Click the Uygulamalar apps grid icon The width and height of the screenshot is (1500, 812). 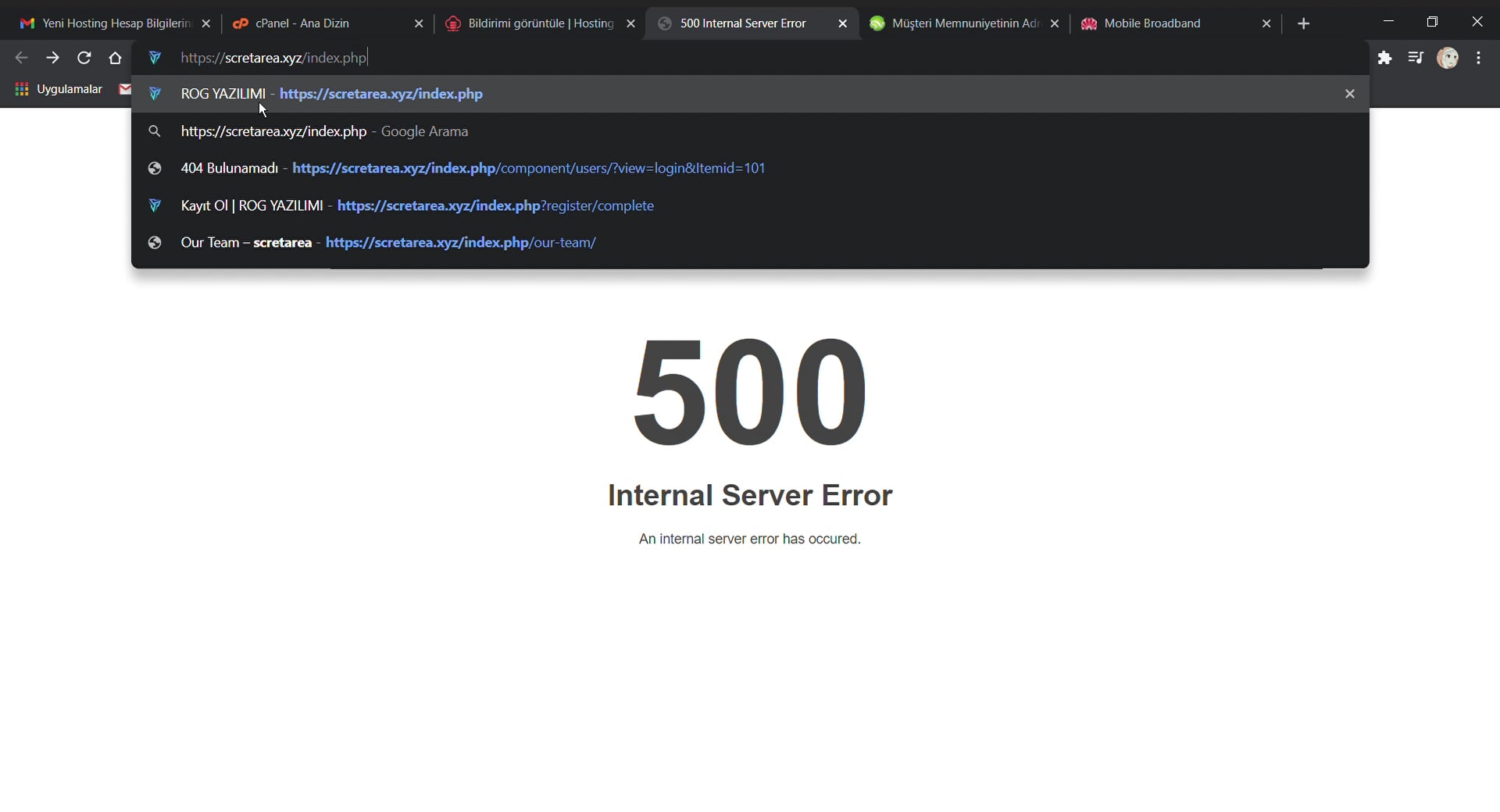click(x=22, y=89)
